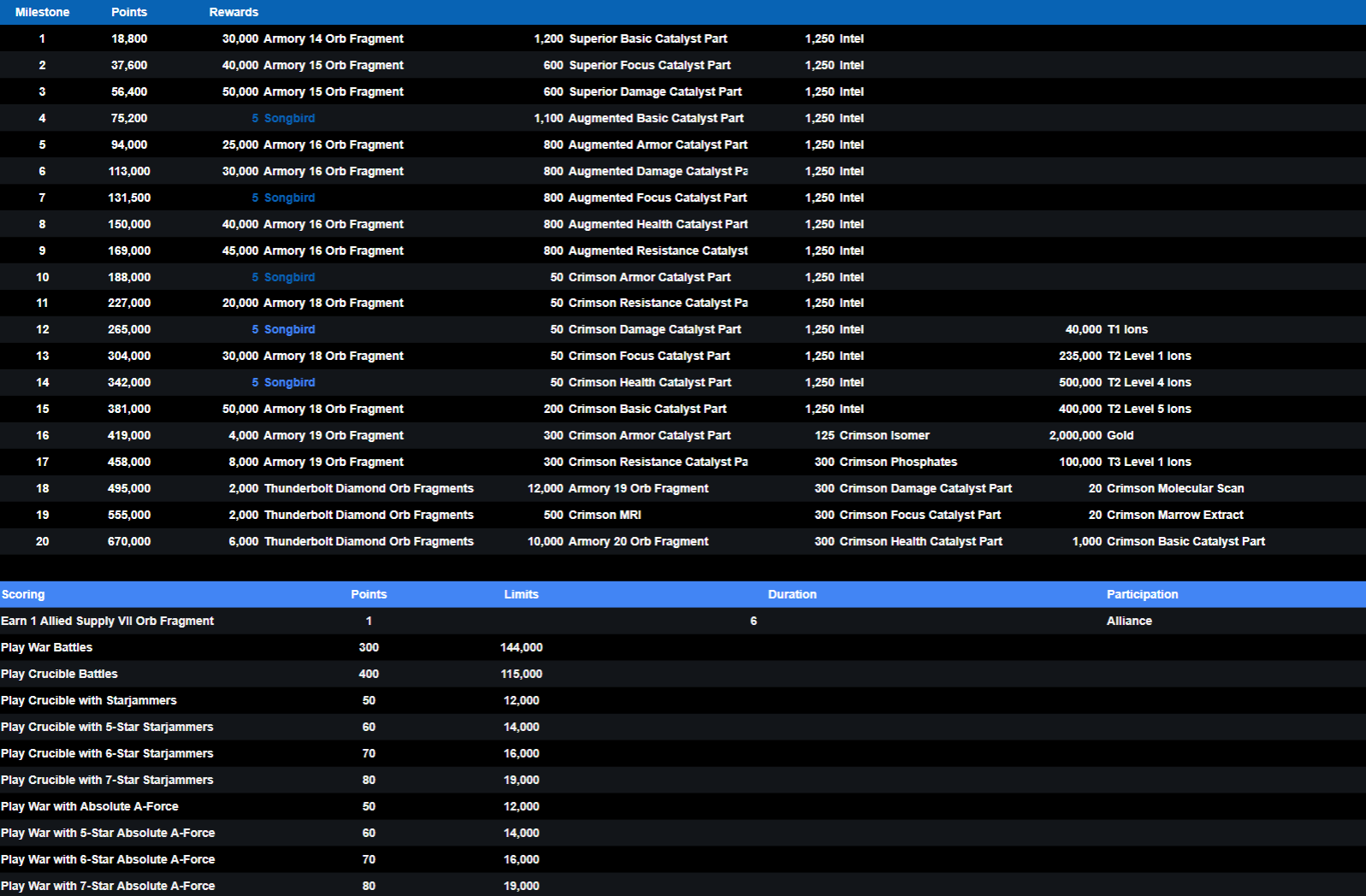Screen dimensions: 1366x896
Task: Click the Limits column header
Action: (521, 594)
